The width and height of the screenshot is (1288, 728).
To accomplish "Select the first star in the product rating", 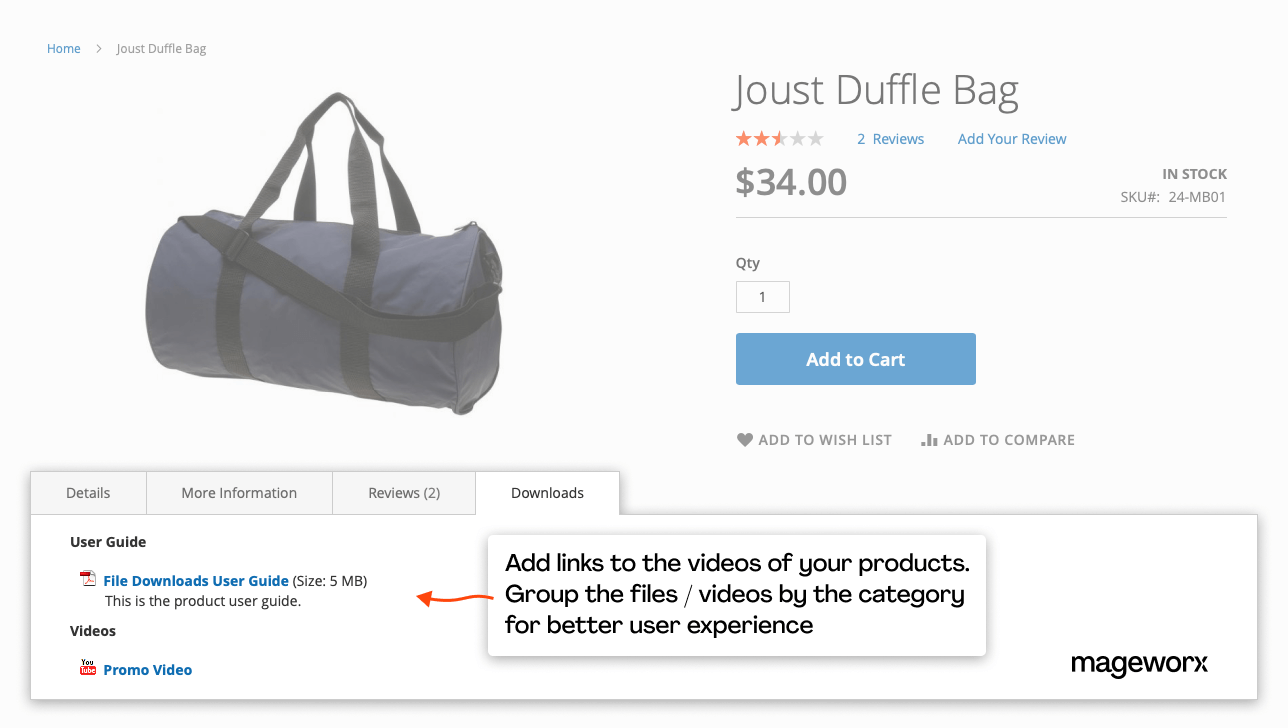I will [742, 138].
